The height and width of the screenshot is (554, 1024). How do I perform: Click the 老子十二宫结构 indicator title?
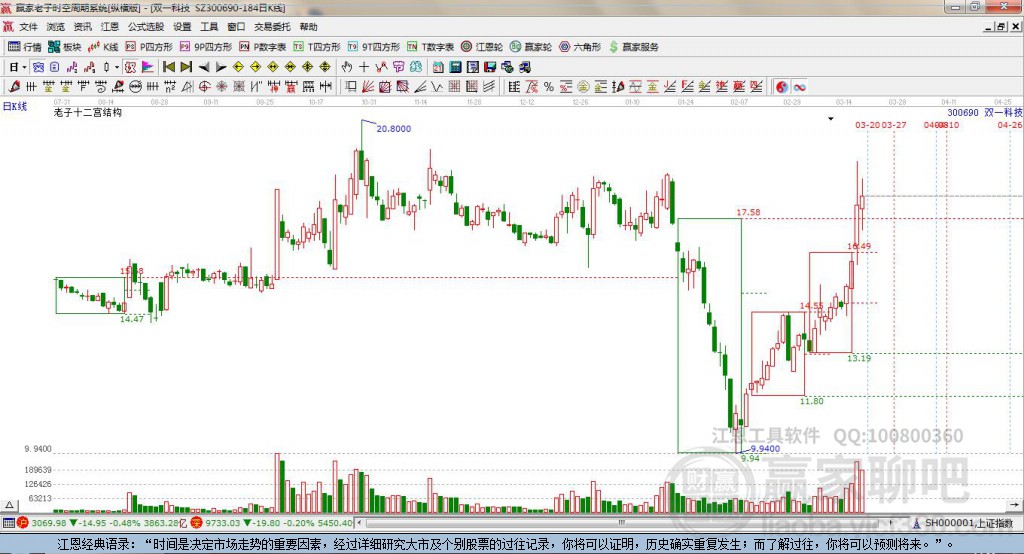(x=88, y=112)
